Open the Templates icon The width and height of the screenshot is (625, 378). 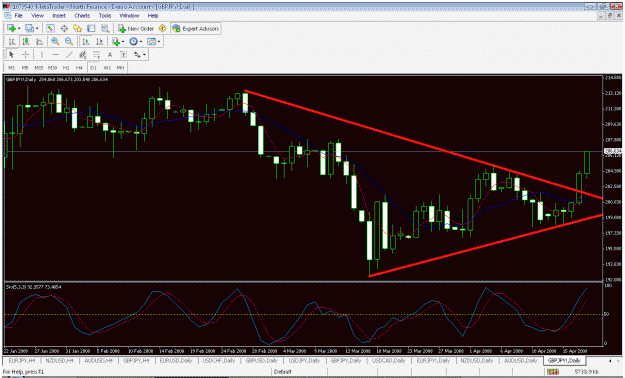[151, 41]
